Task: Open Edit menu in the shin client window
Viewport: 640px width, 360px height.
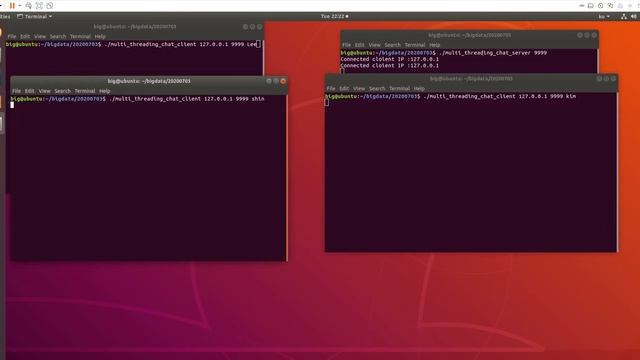Action: [29, 91]
